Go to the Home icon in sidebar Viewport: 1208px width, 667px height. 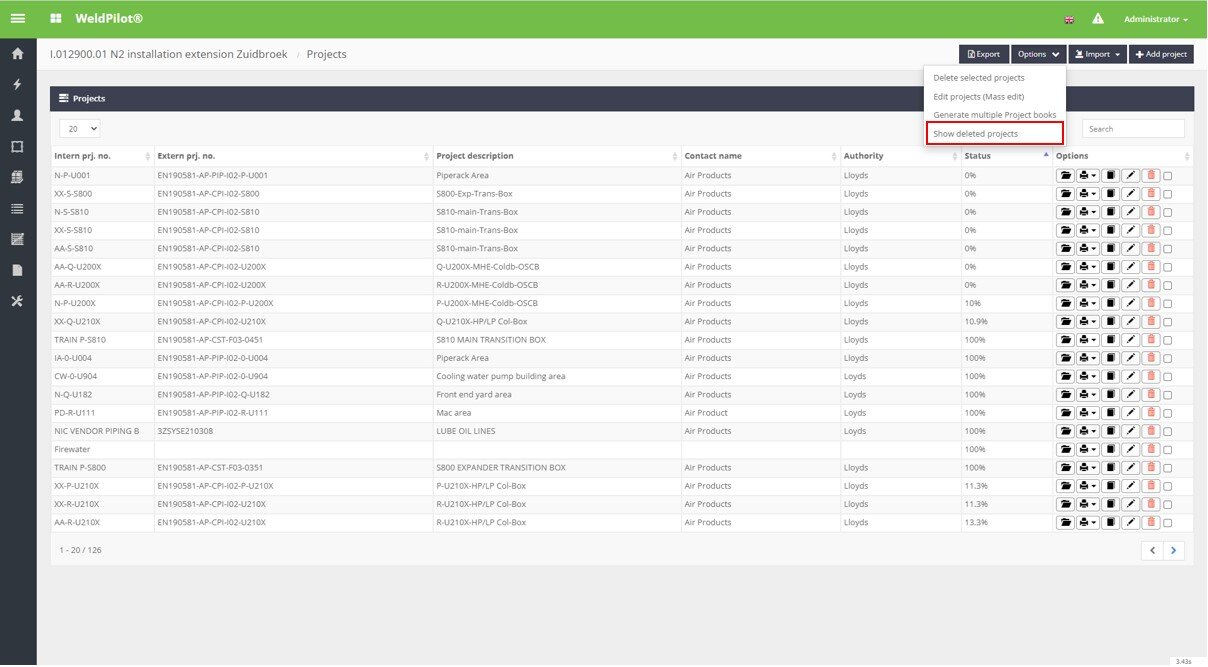[17, 54]
